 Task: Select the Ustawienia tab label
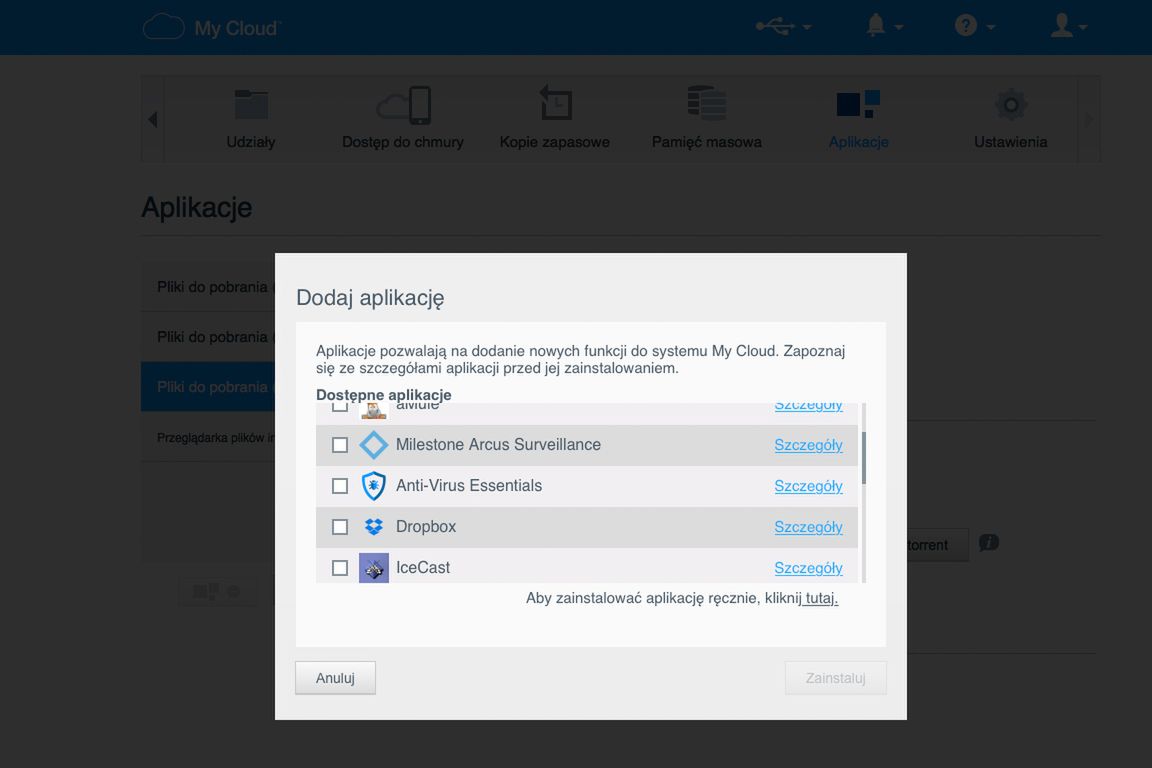tap(1010, 142)
